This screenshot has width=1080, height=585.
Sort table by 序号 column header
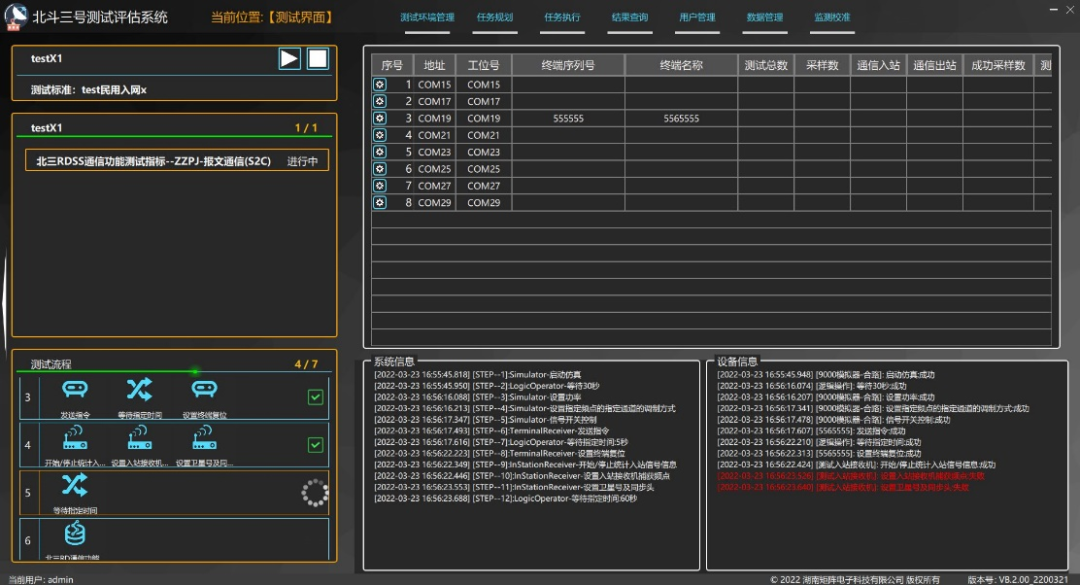point(392,65)
